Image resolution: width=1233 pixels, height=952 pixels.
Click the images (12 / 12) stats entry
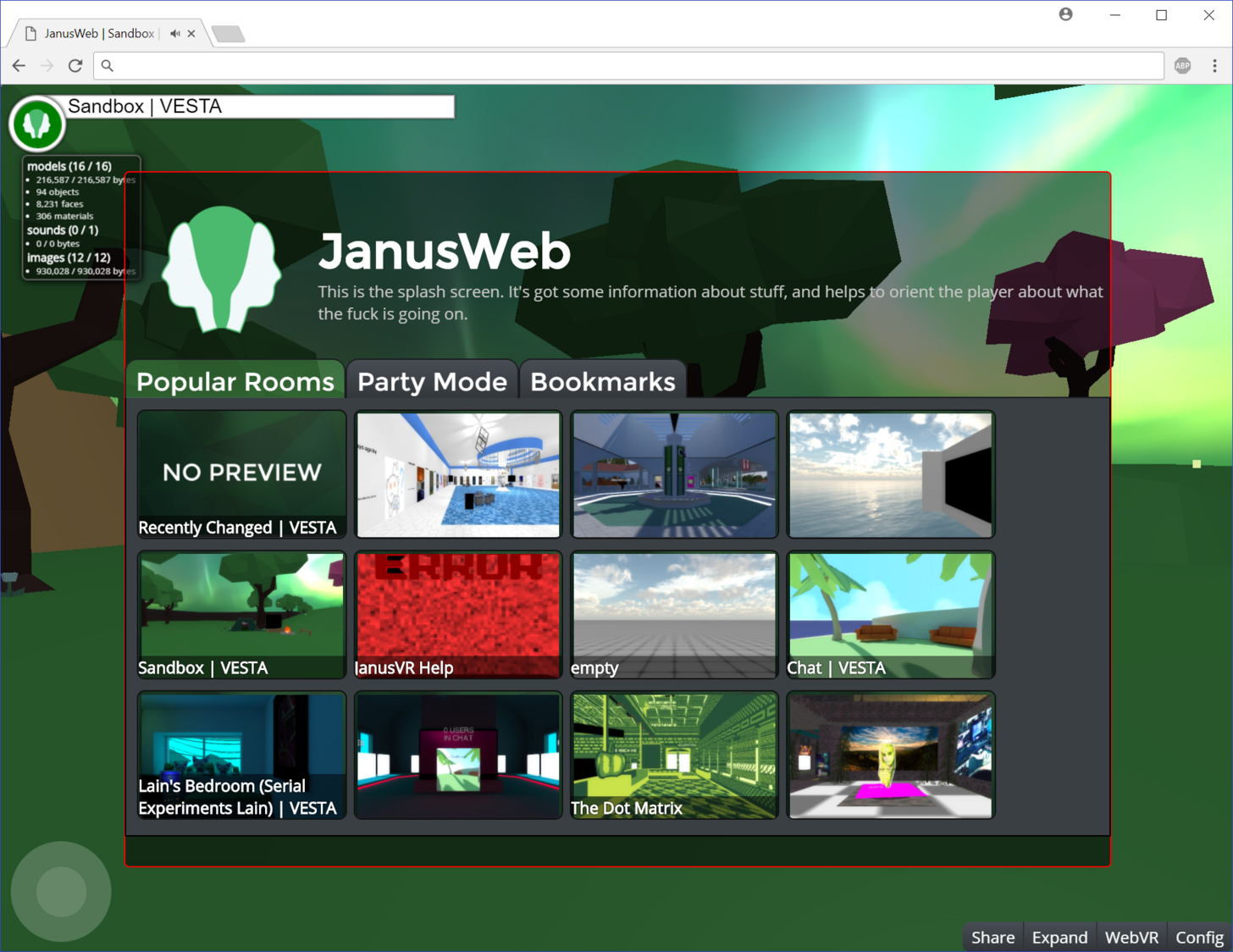tap(69, 257)
